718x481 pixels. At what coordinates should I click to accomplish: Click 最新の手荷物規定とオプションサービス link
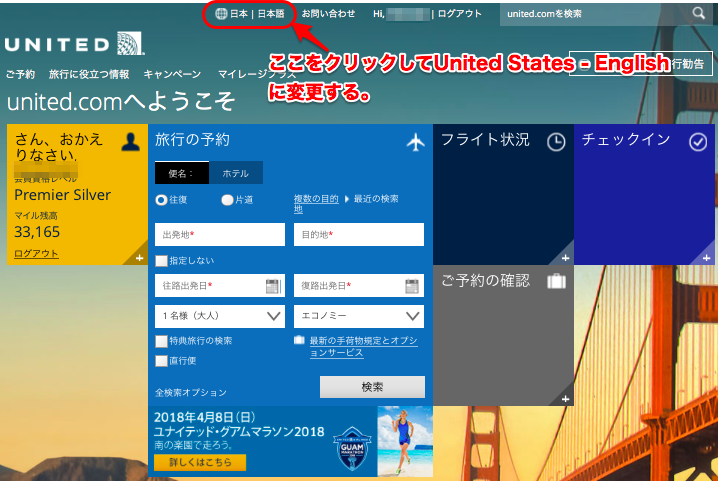tap(364, 347)
